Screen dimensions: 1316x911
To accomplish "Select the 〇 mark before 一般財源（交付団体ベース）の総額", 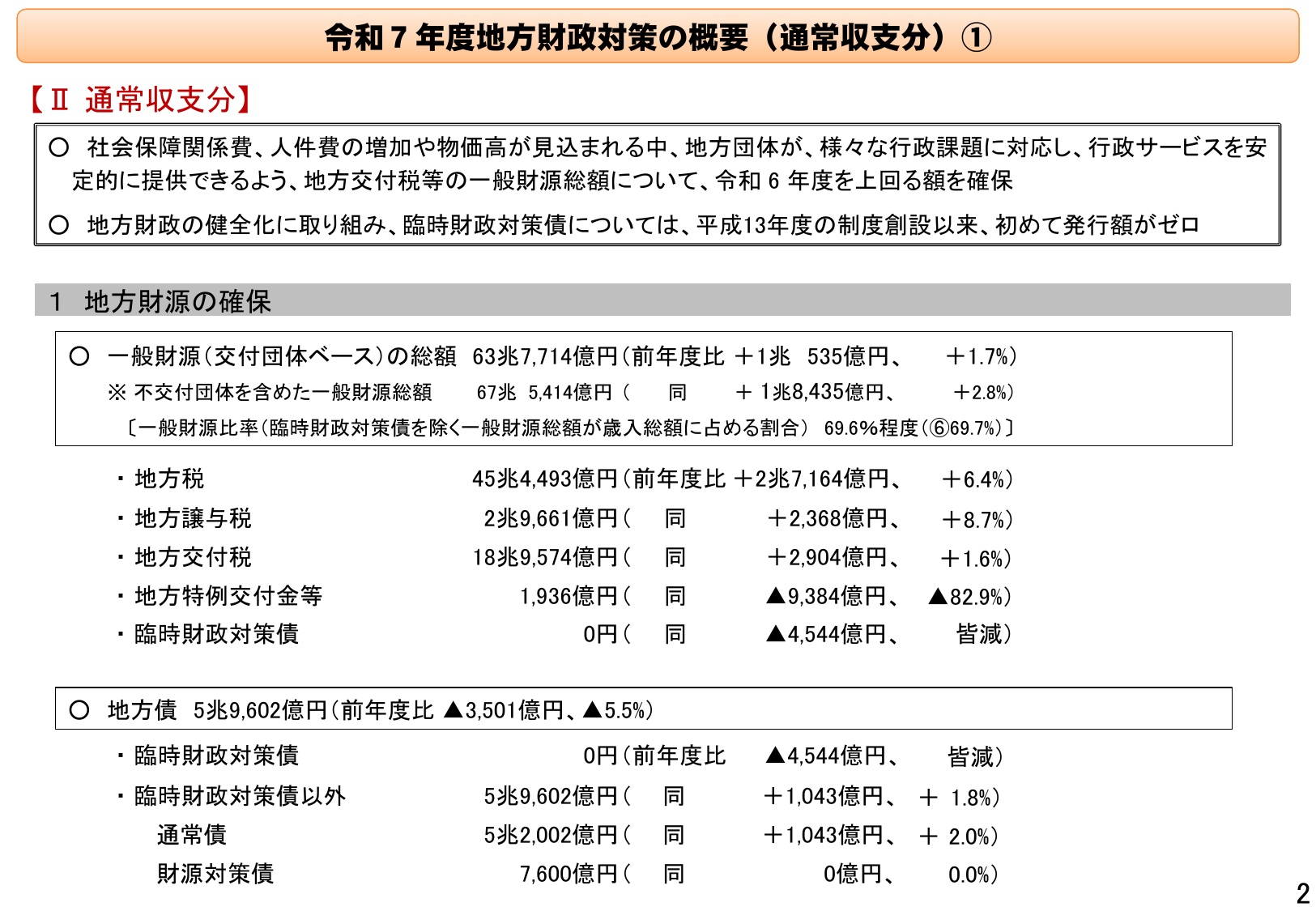I will point(81,355).
